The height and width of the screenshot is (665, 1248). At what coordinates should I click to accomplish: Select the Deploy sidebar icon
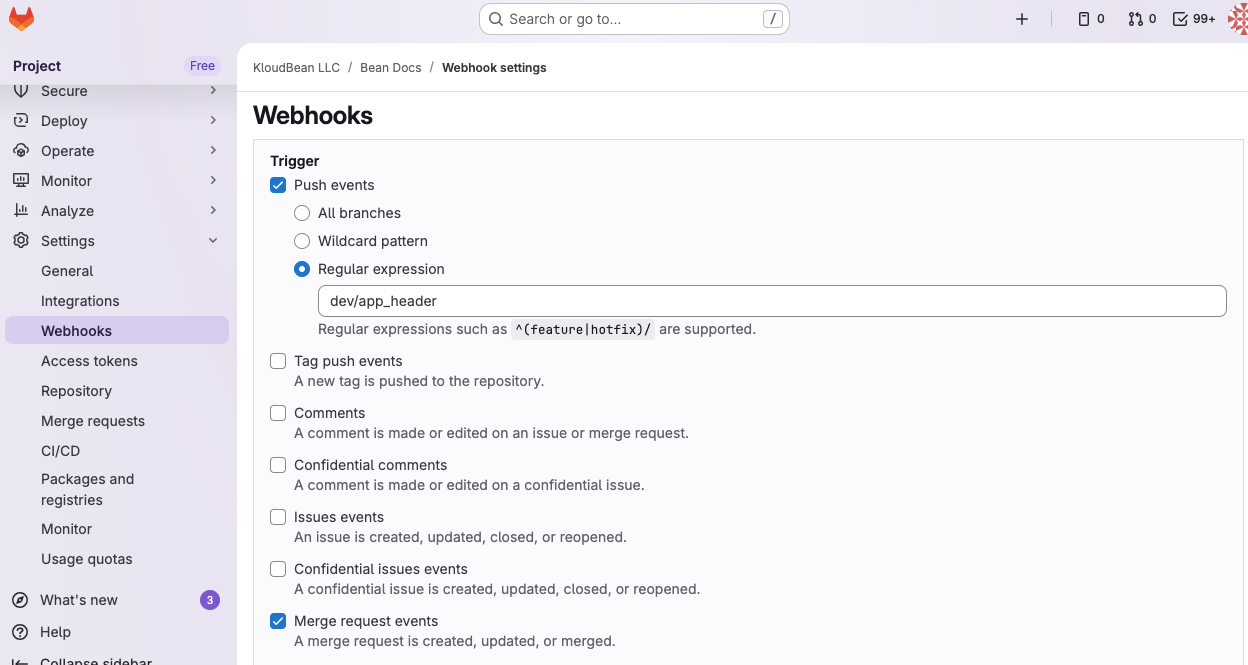22,120
